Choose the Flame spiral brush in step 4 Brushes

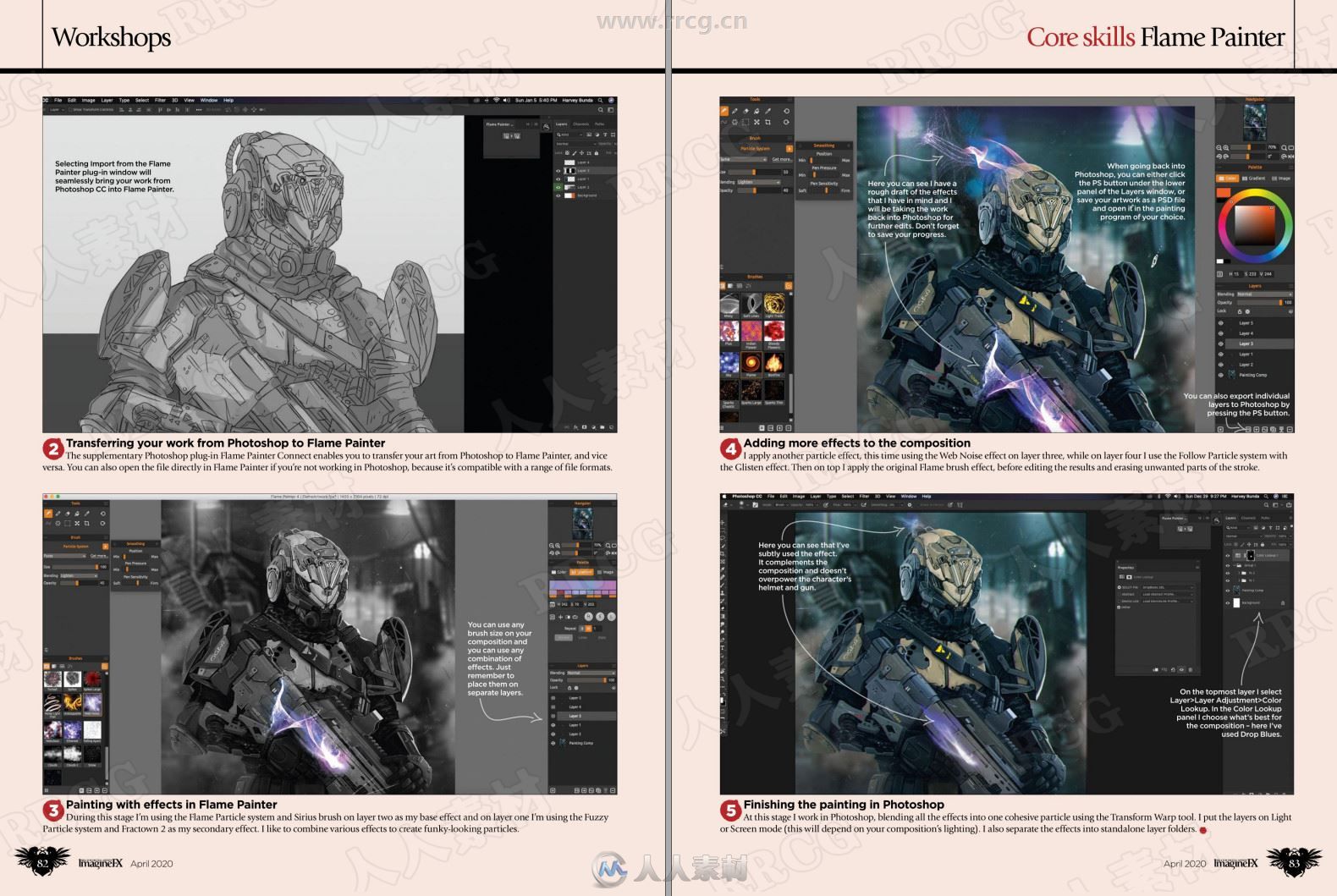click(751, 365)
